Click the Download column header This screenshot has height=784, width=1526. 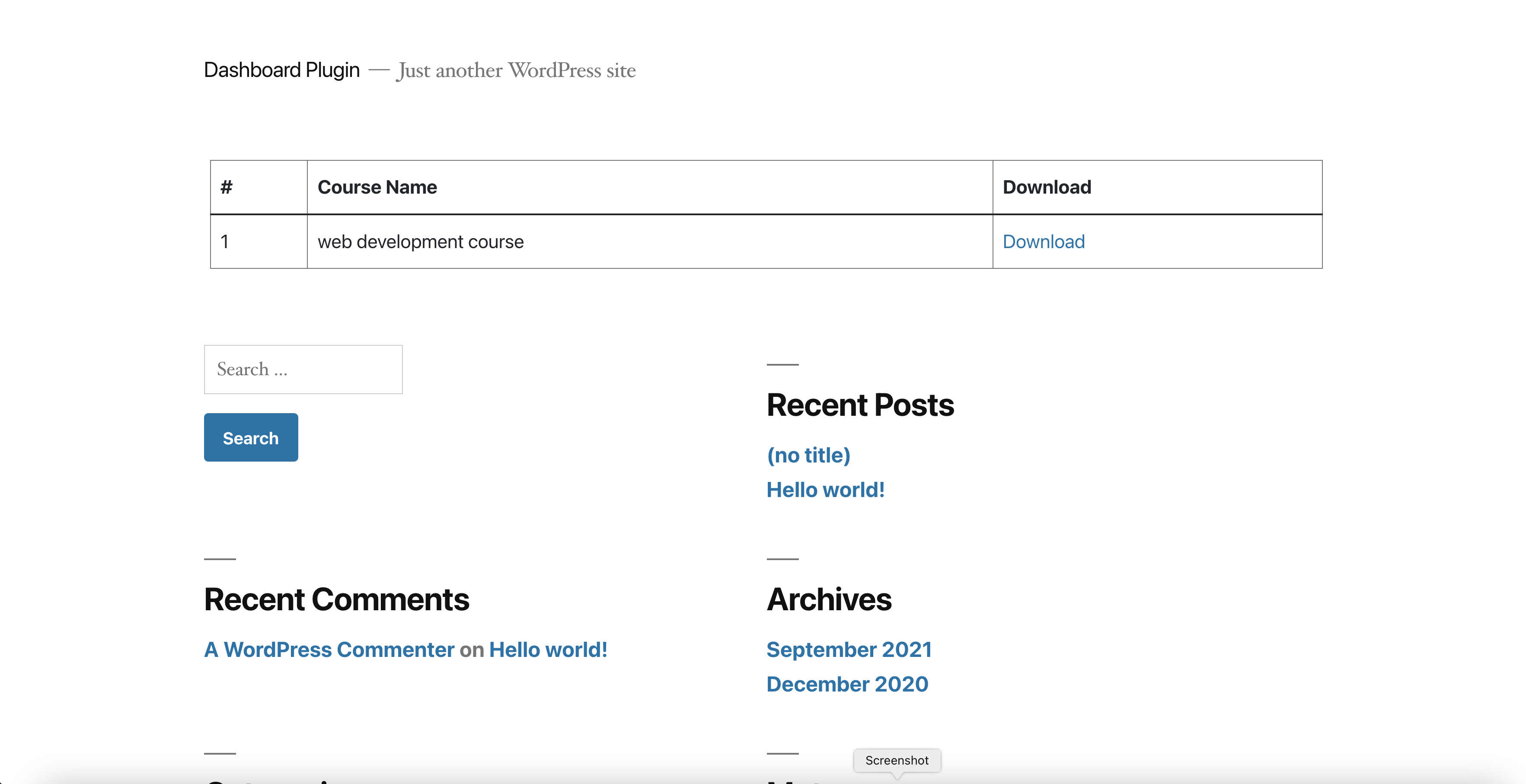coord(1046,187)
